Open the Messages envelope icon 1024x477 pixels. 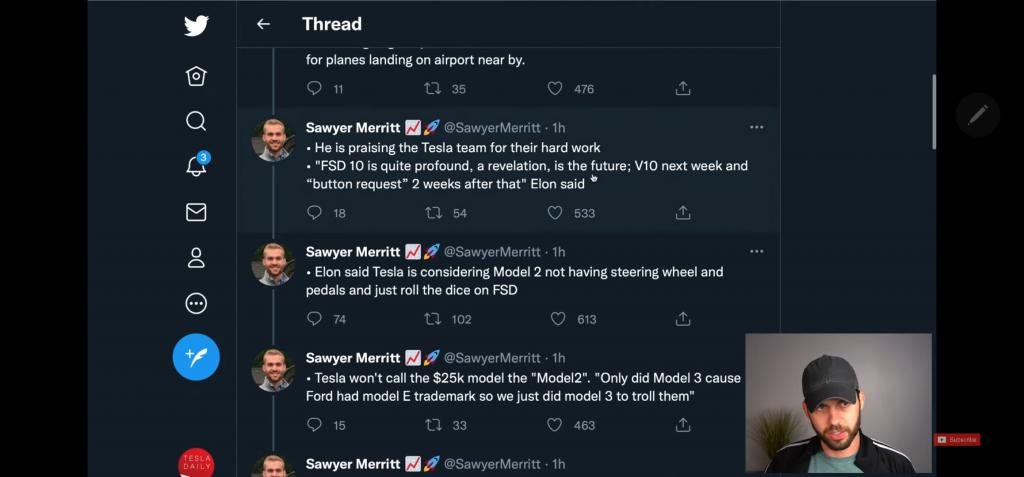click(196, 212)
